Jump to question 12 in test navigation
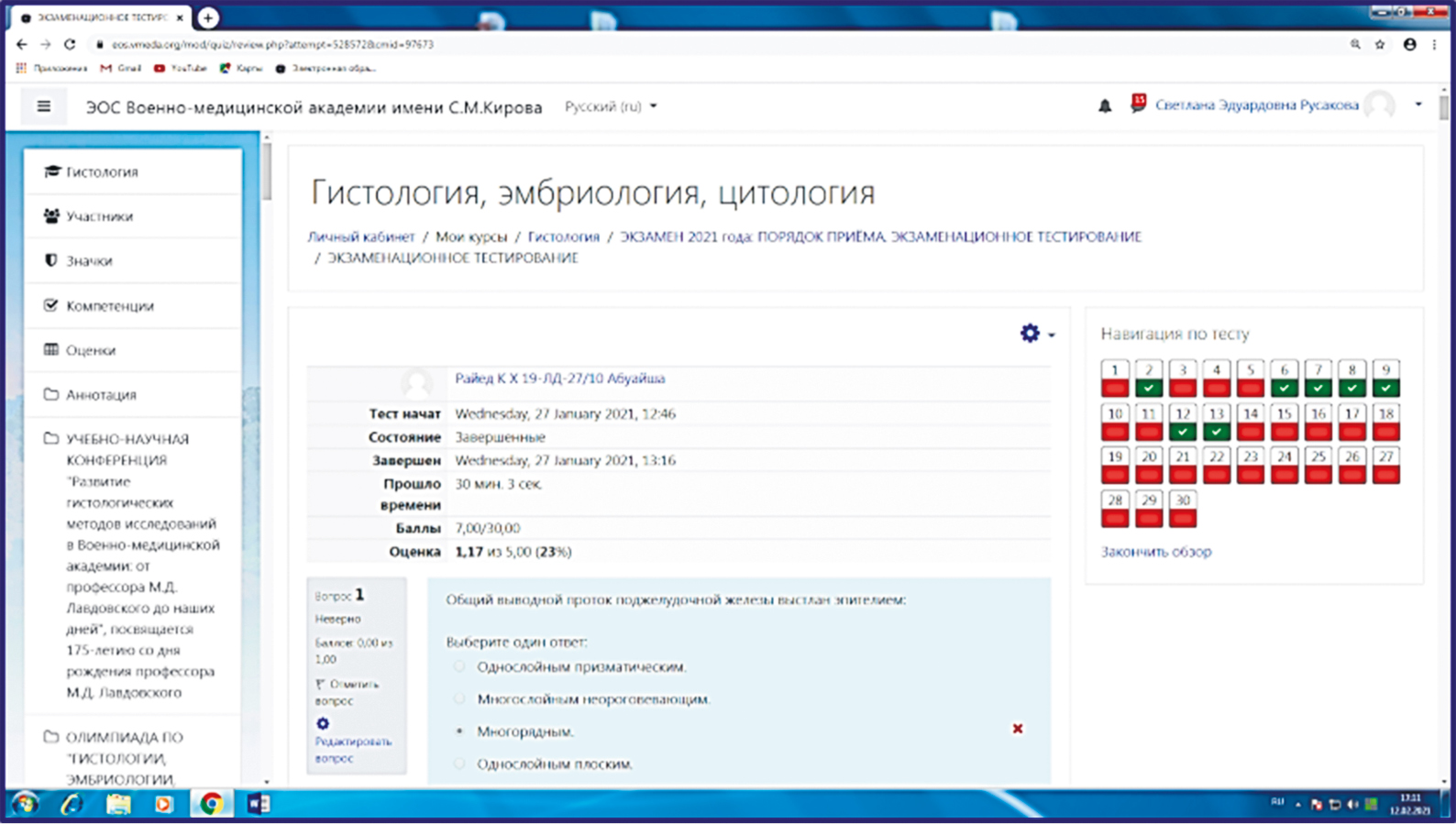The width and height of the screenshot is (1456, 824). tap(1183, 422)
